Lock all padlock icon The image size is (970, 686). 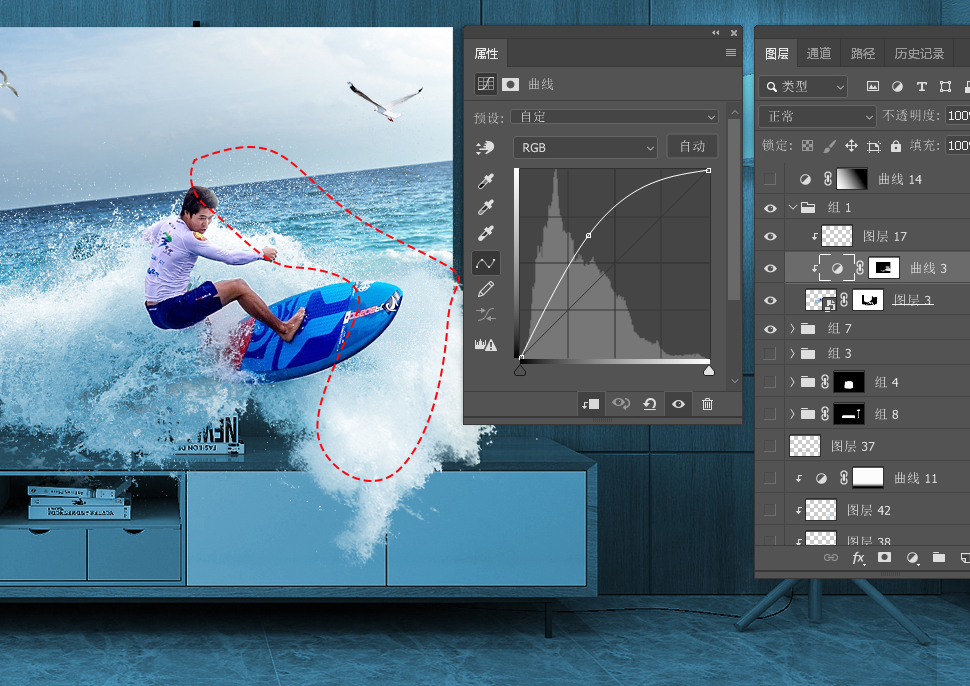(896, 146)
